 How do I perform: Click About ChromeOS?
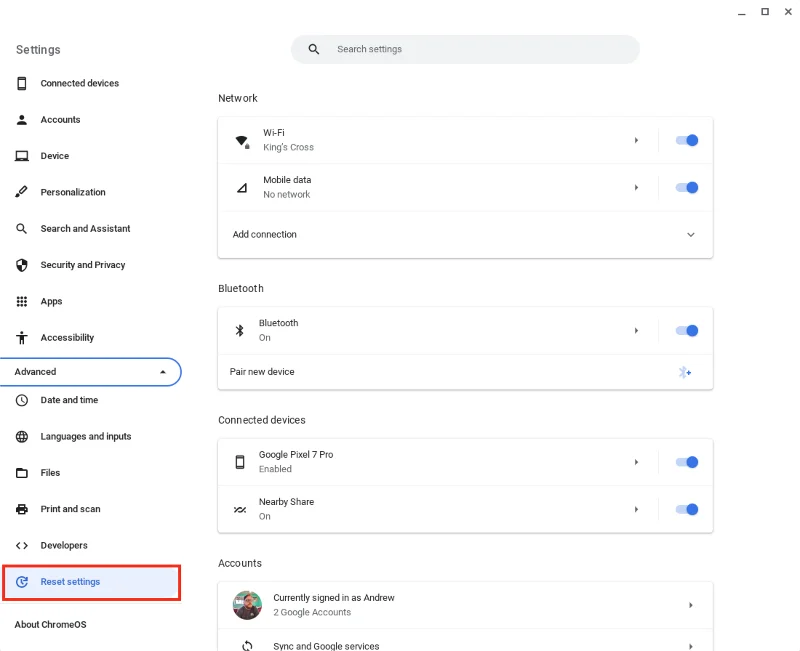click(49, 623)
